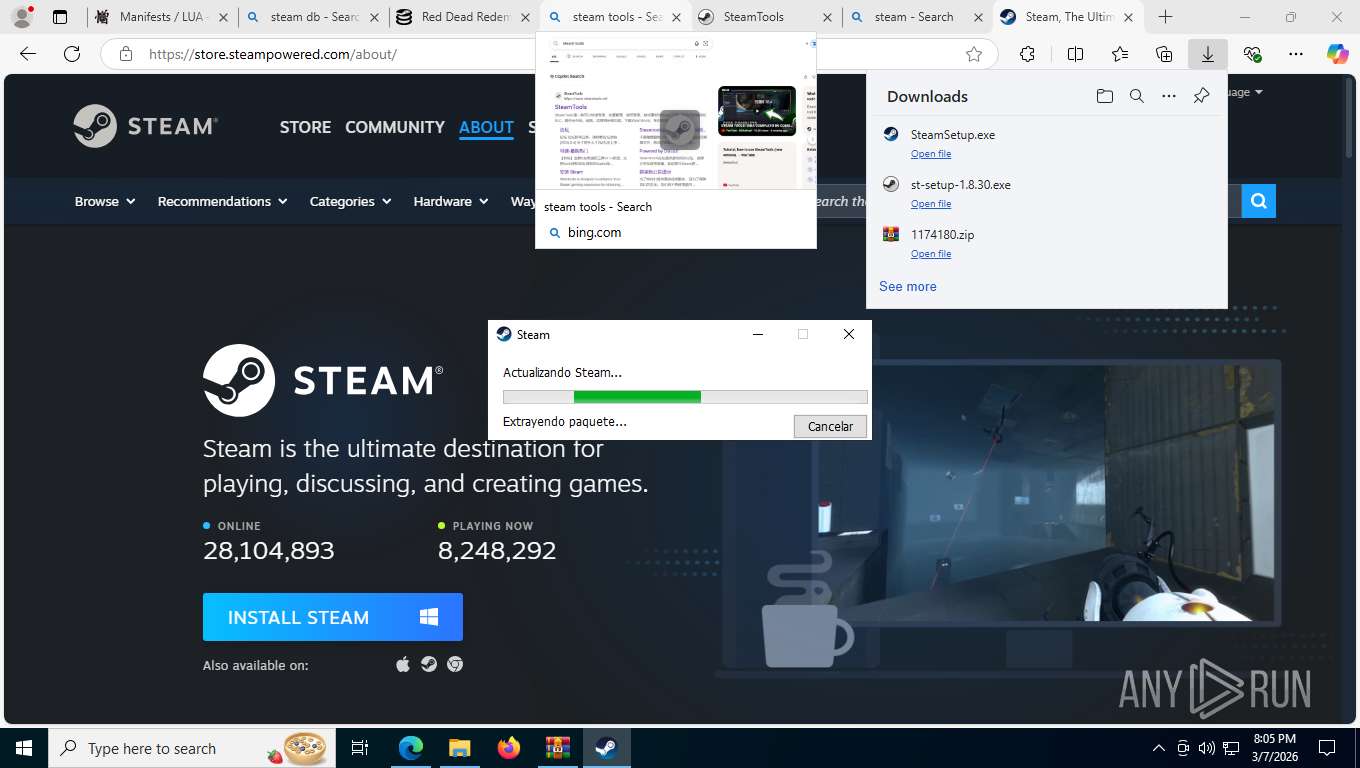This screenshot has width=1360, height=768.
Task: Expand the Recommendations dropdown
Action: (223, 201)
